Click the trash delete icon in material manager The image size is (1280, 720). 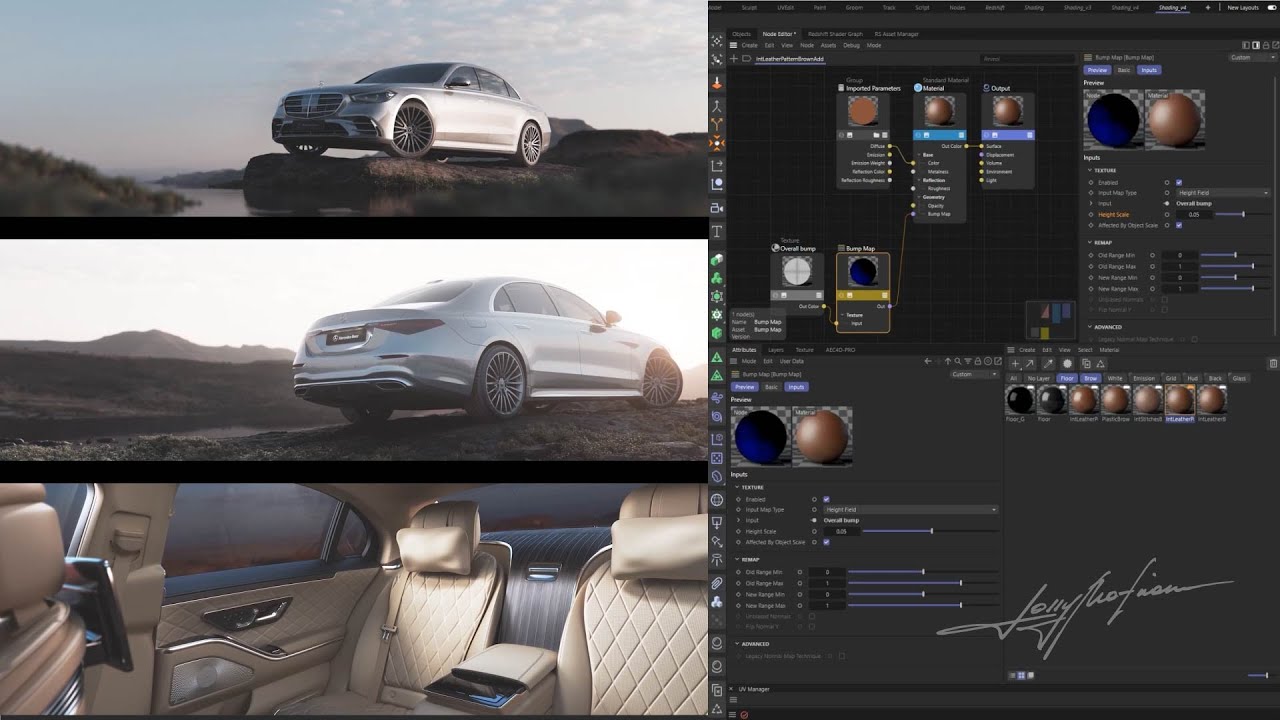[x=1273, y=364]
